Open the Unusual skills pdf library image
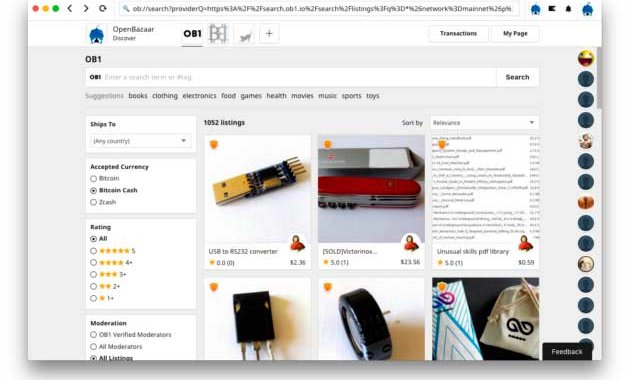Screen dimensions: 628x380 pyautogui.click(x=485, y=189)
